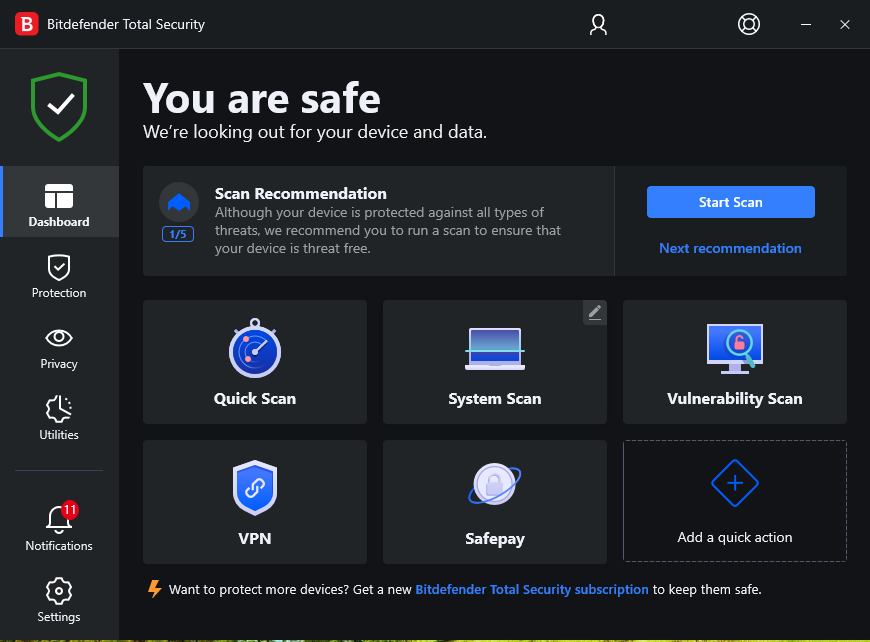Click the "You are safe" heading
The width and height of the screenshot is (870, 642).
click(262, 98)
